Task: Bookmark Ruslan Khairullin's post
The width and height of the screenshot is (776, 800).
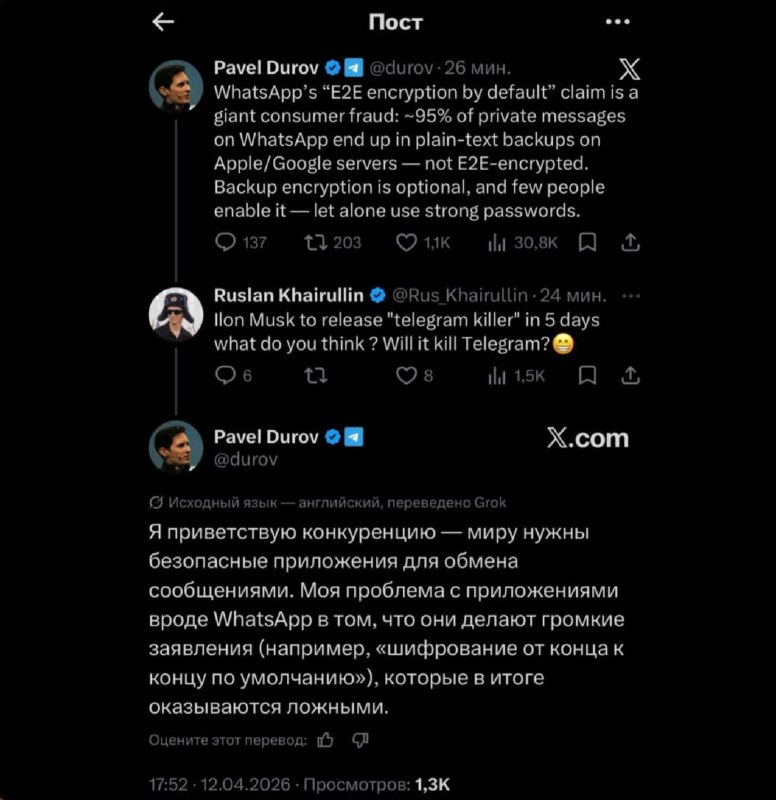Action: [x=589, y=376]
